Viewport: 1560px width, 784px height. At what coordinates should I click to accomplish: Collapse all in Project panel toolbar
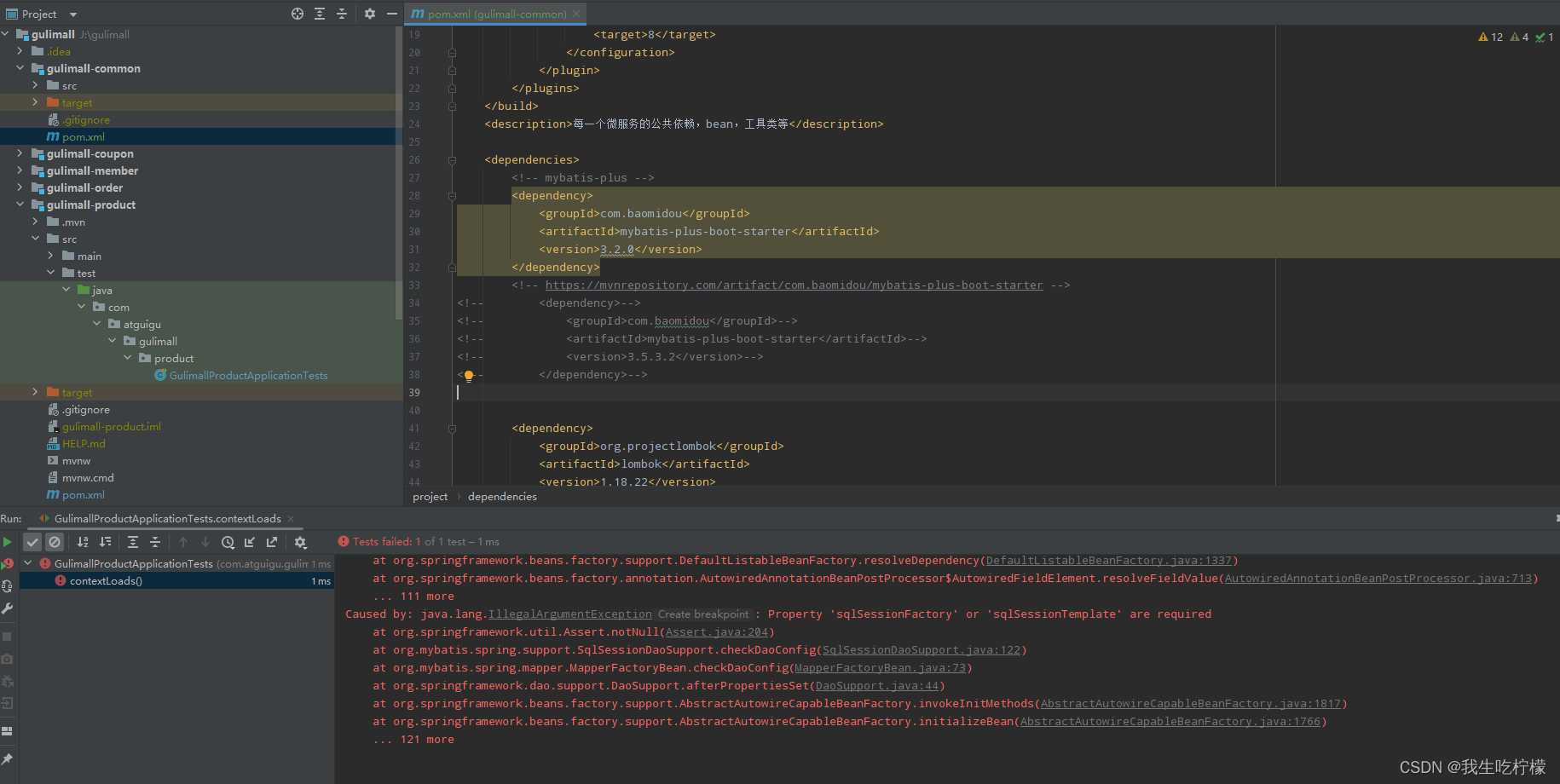point(342,14)
